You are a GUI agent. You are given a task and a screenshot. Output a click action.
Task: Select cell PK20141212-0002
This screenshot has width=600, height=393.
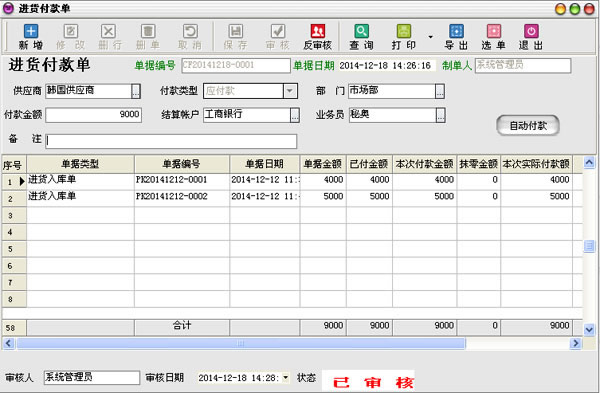182,197
